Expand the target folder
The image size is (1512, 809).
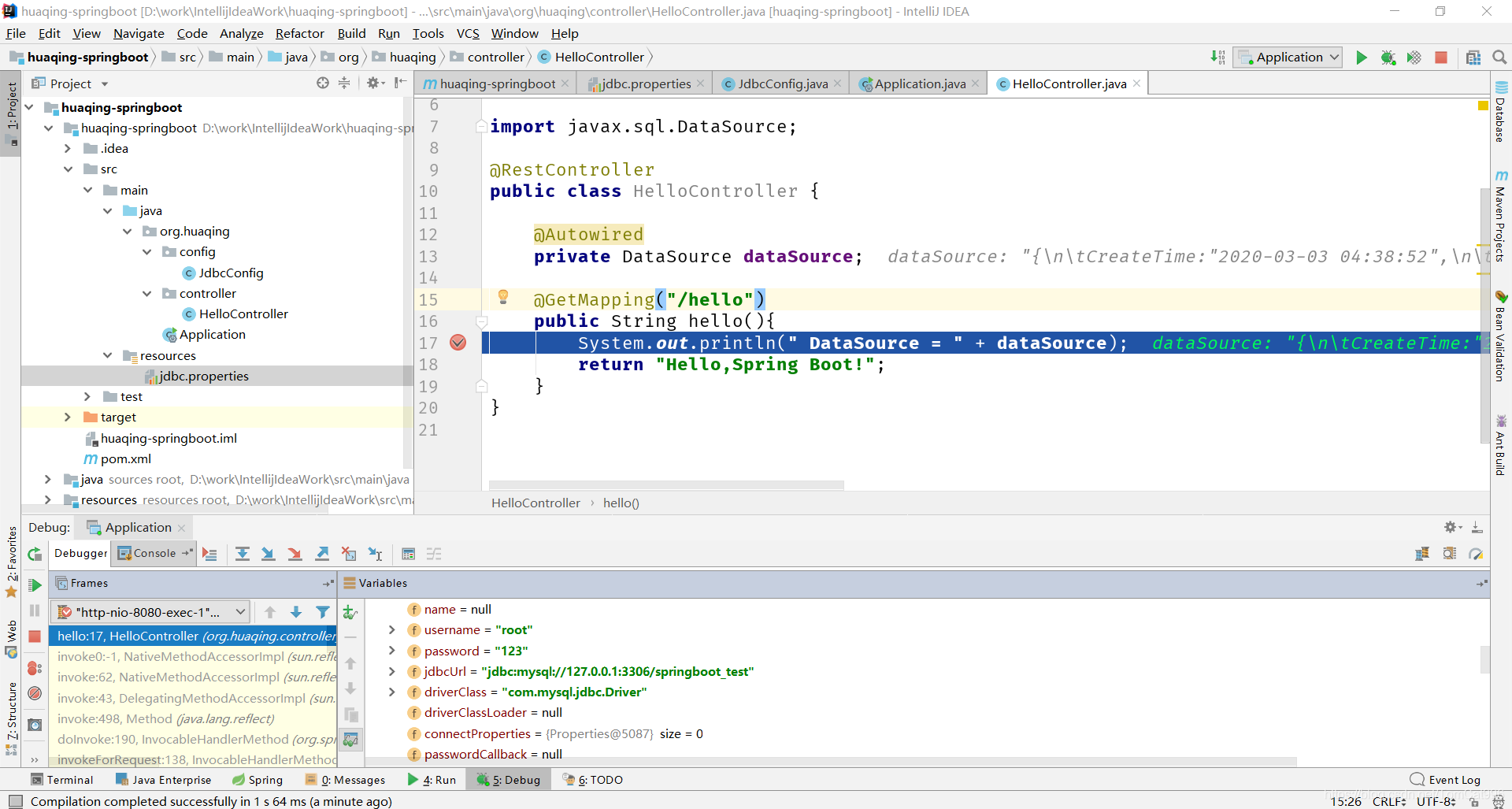pos(68,417)
